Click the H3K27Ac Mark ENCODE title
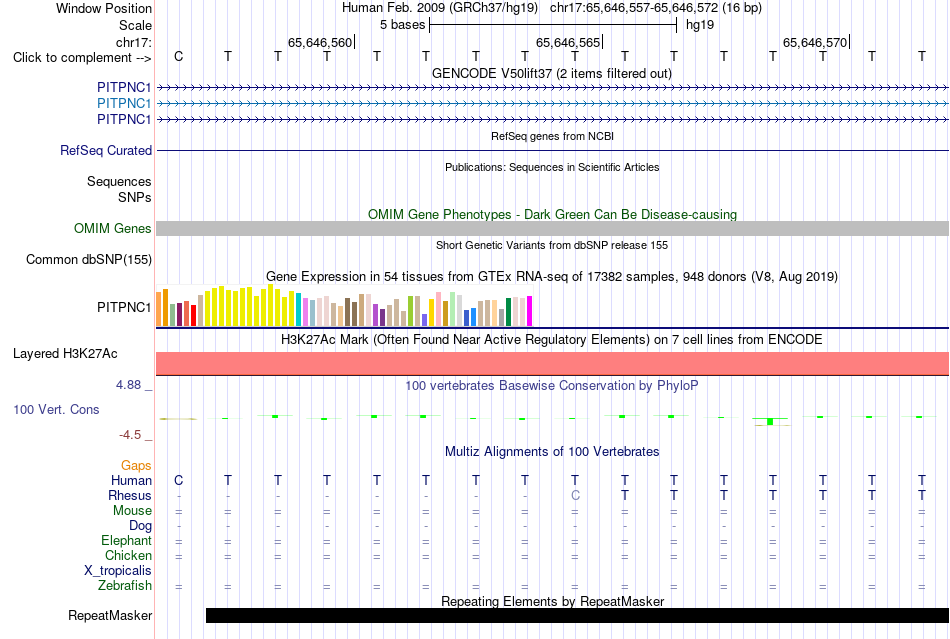This screenshot has width=950, height=639. click(552, 339)
